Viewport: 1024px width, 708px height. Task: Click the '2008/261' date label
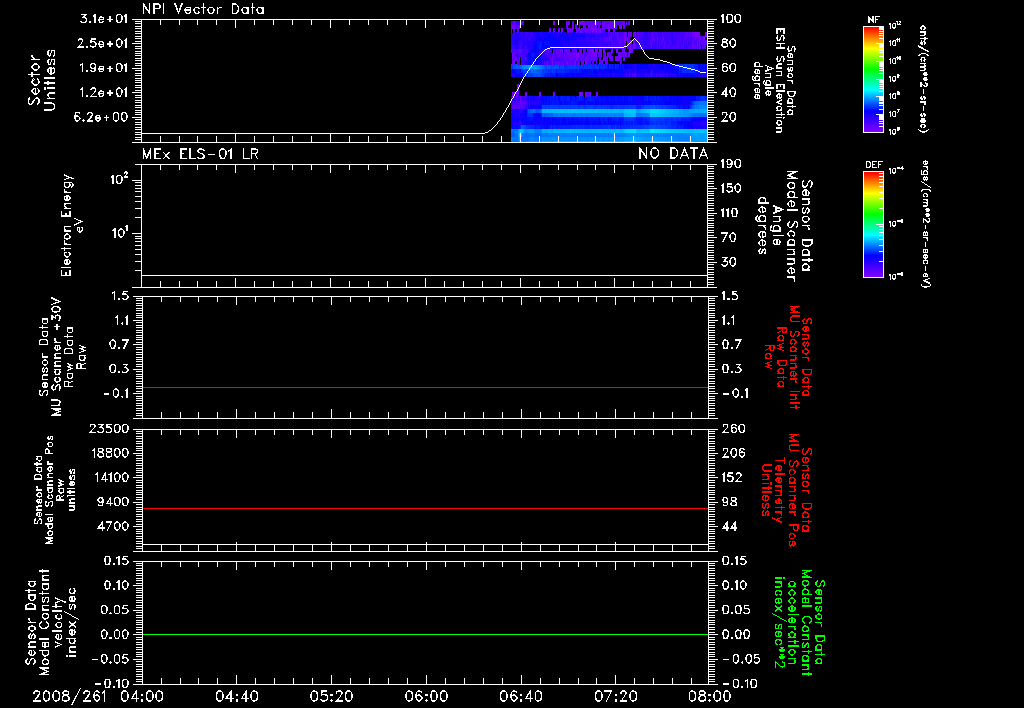pos(69,696)
